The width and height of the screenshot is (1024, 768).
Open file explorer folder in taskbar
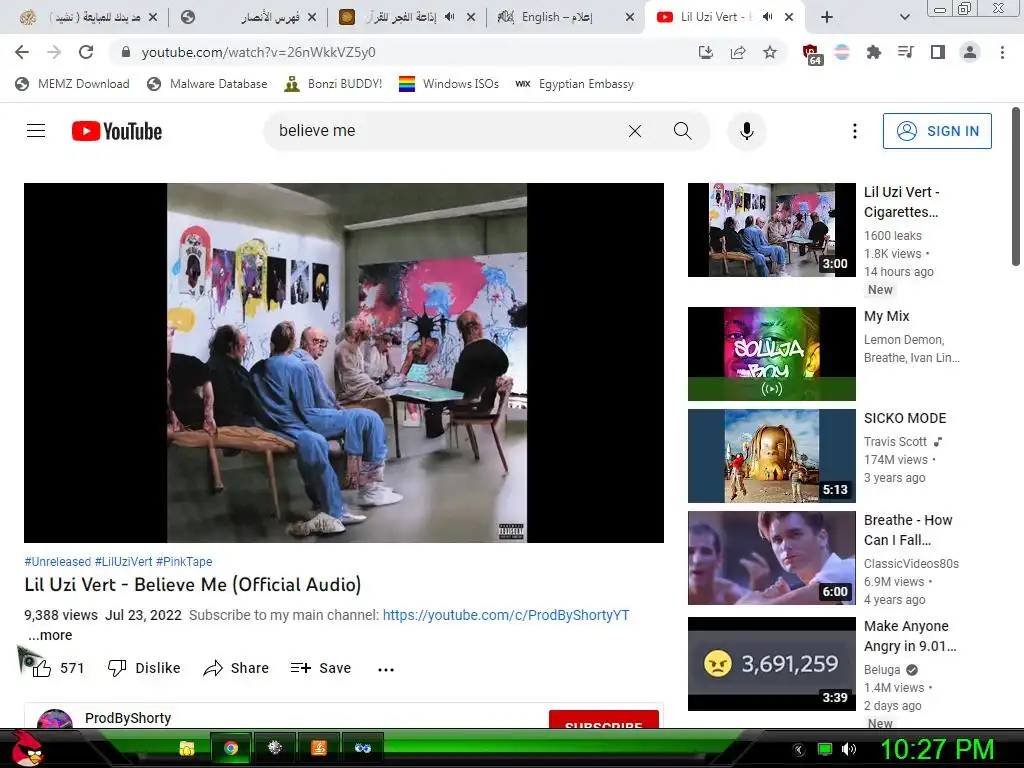(x=187, y=748)
